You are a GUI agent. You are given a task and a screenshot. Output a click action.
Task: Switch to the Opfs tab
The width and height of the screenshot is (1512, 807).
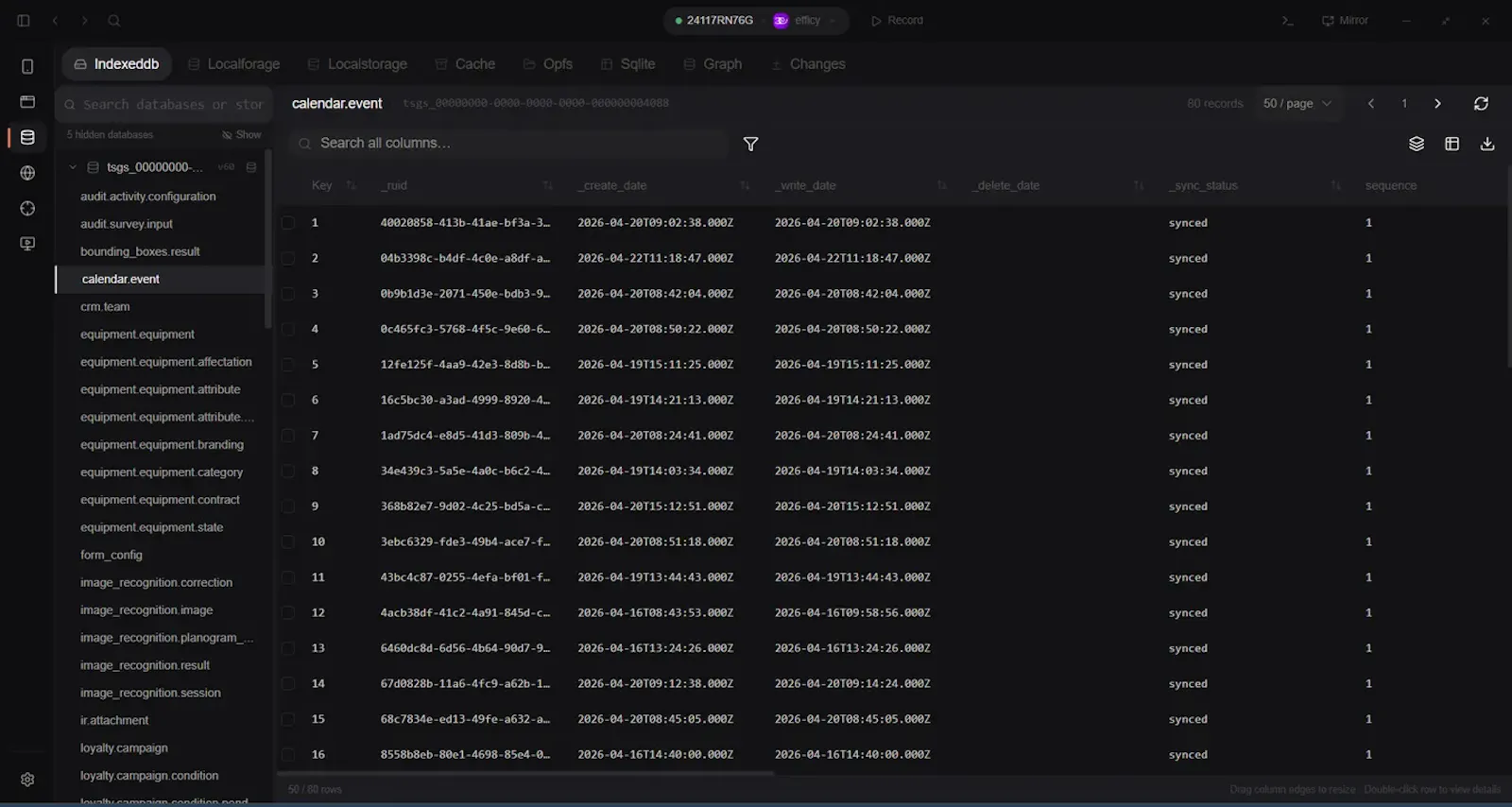(x=548, y=64)
